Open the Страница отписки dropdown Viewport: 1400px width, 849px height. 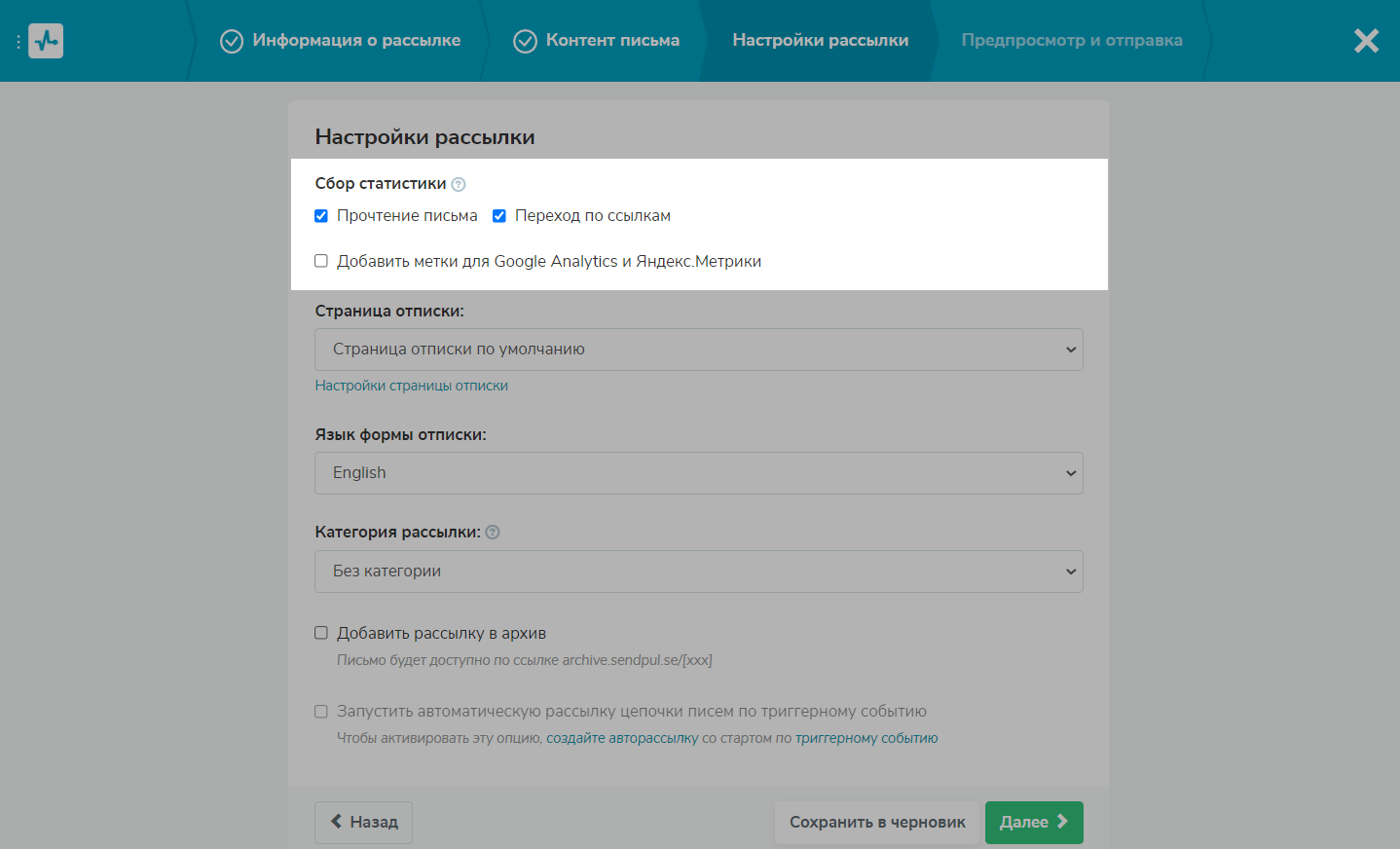coord(698,350)
